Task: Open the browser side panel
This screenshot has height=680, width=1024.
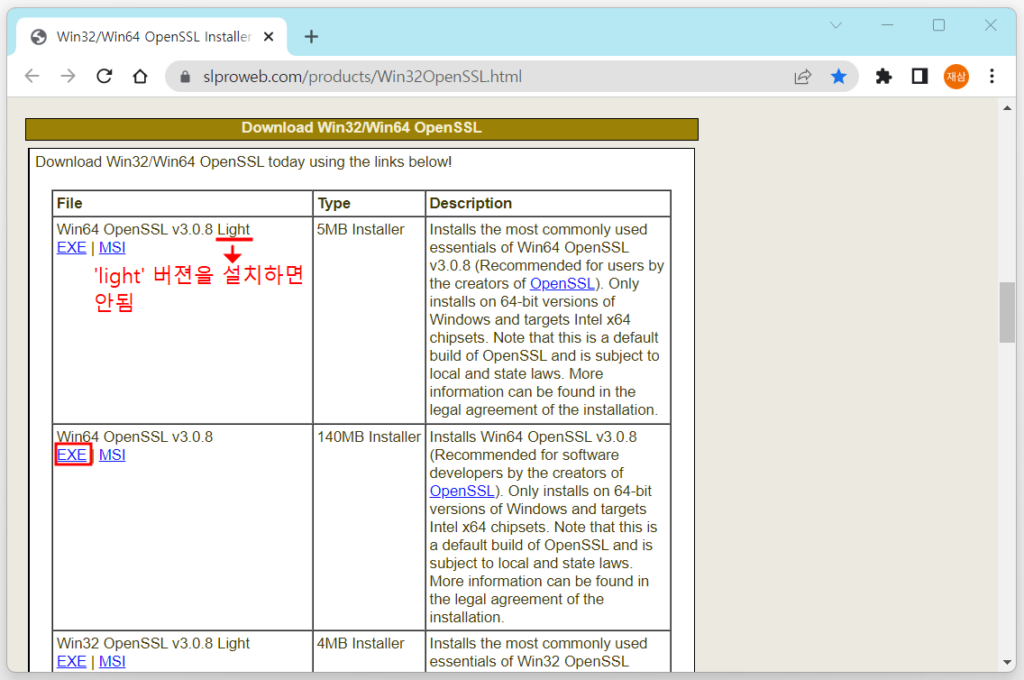Action: (920, 77)
